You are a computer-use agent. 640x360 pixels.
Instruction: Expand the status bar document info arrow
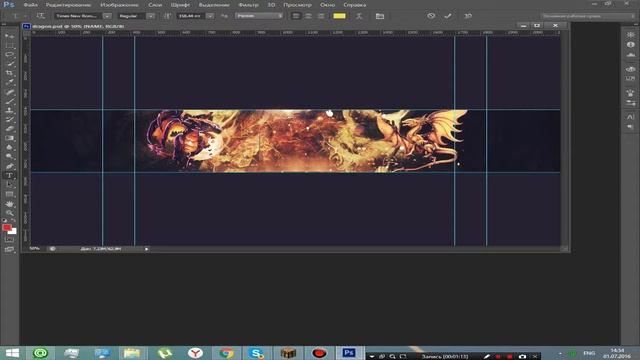click(147, 249)
